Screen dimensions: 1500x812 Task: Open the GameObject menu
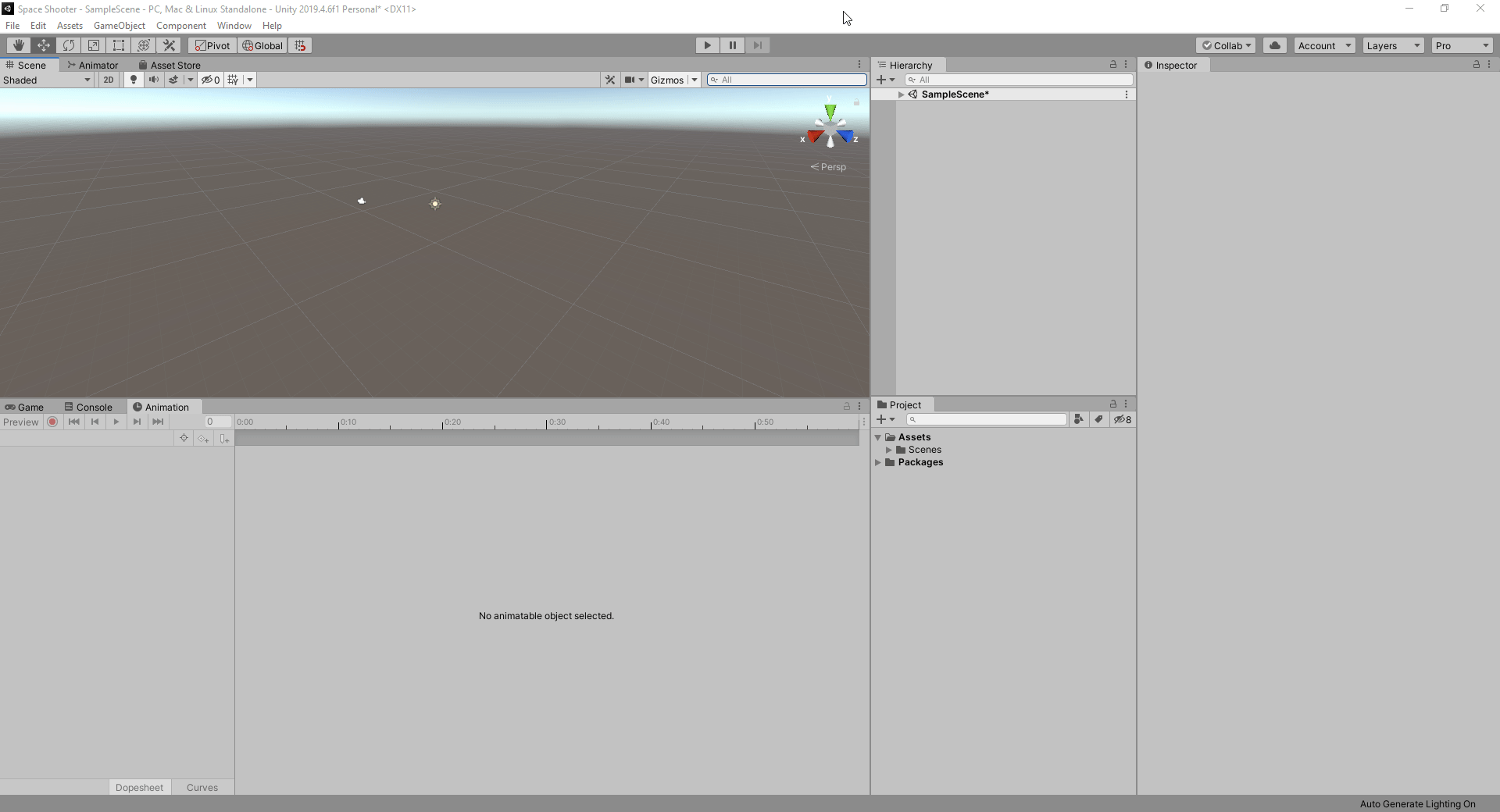click(120, 26)
